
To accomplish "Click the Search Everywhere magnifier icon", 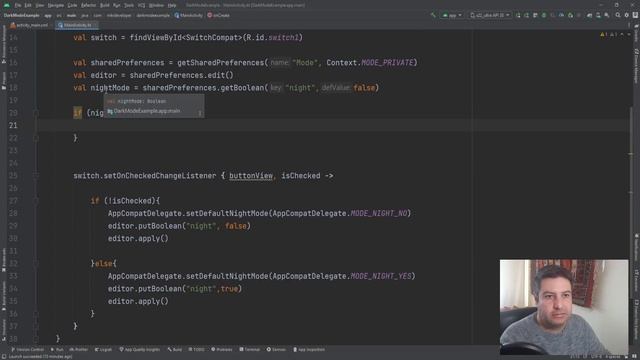I will tap(618, 15).
